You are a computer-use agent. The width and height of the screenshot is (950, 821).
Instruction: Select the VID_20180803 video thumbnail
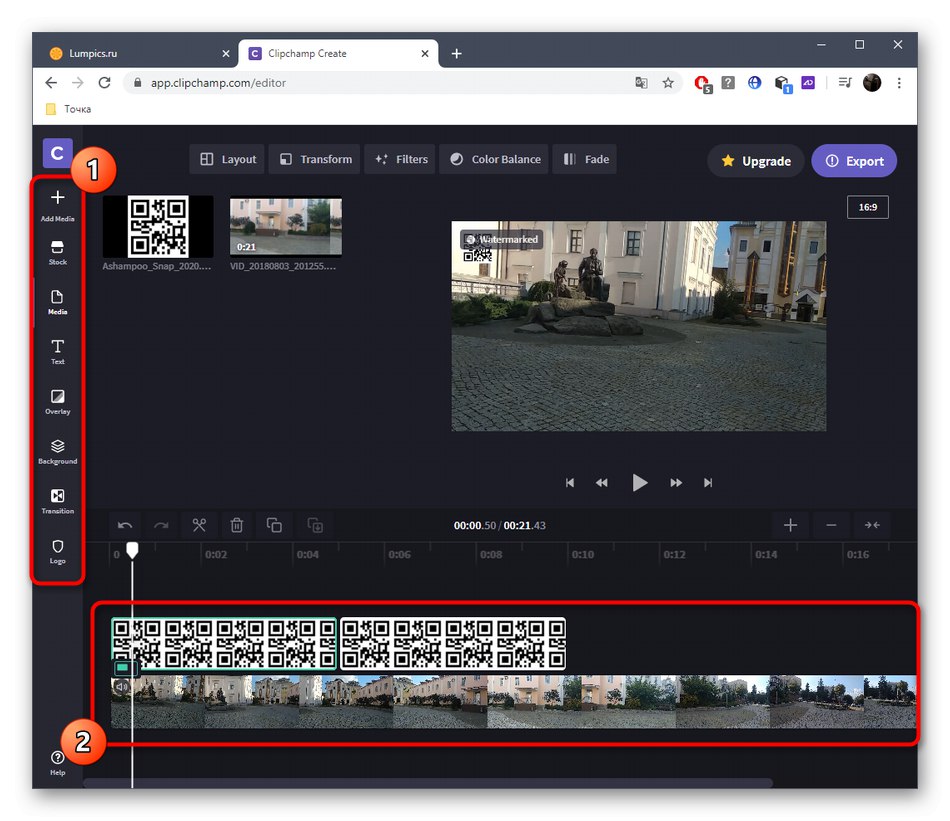285,227
